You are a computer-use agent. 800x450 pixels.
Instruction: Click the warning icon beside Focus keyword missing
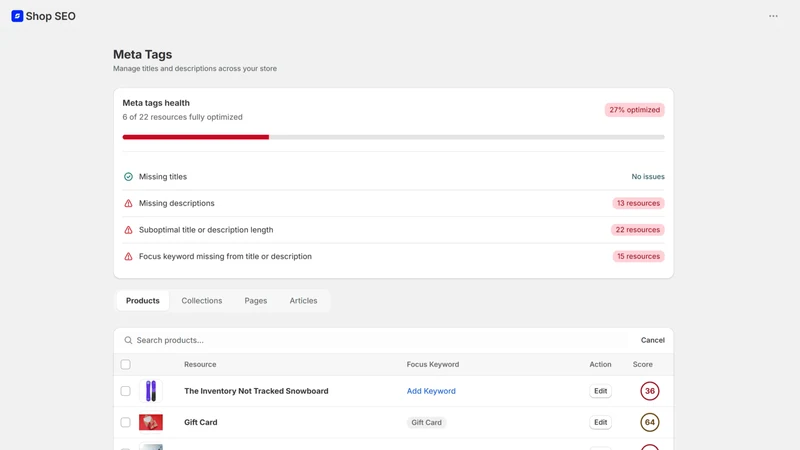pos(128,256)
